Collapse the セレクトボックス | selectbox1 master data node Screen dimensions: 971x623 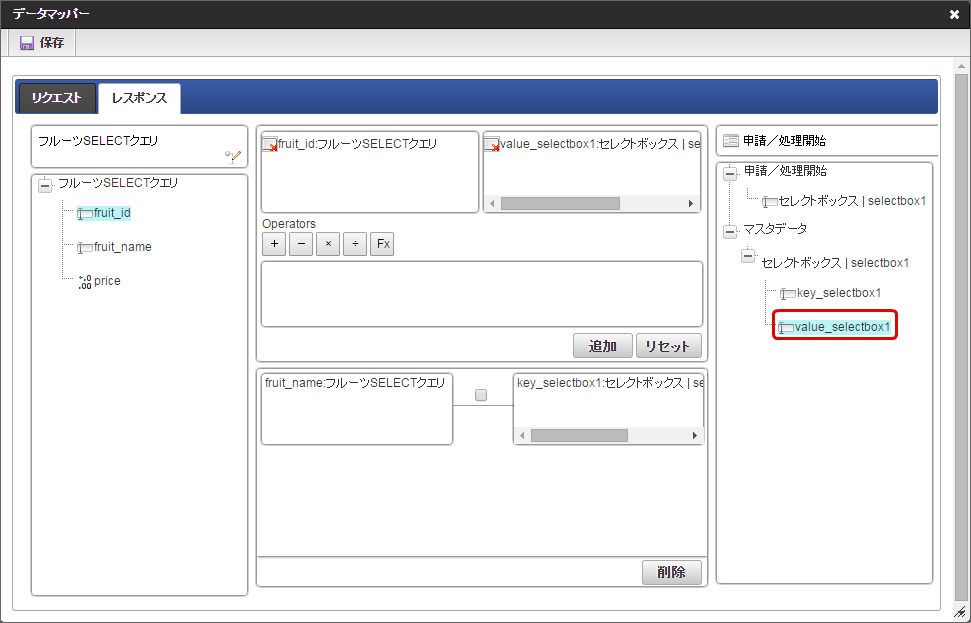coord(748,255)
